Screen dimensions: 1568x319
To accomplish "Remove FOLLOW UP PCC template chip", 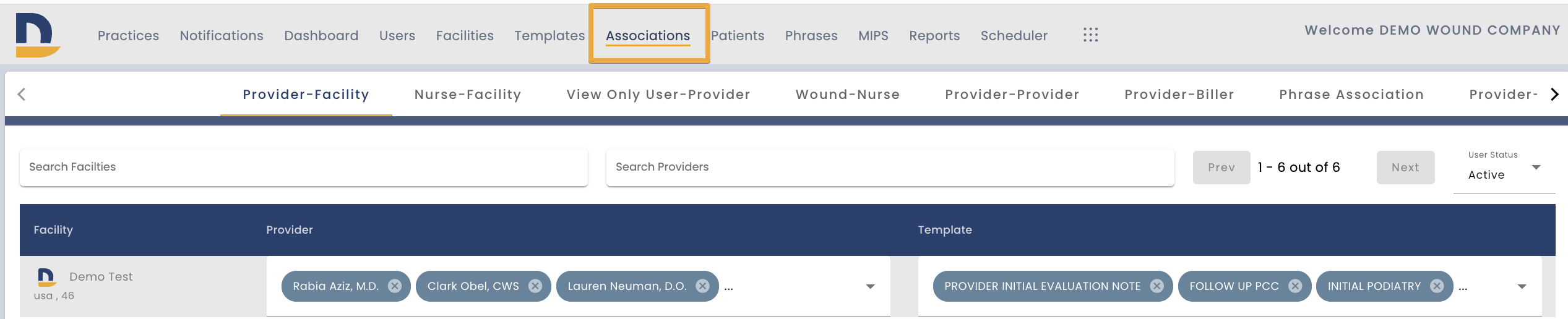I will tap(1295, 286).
